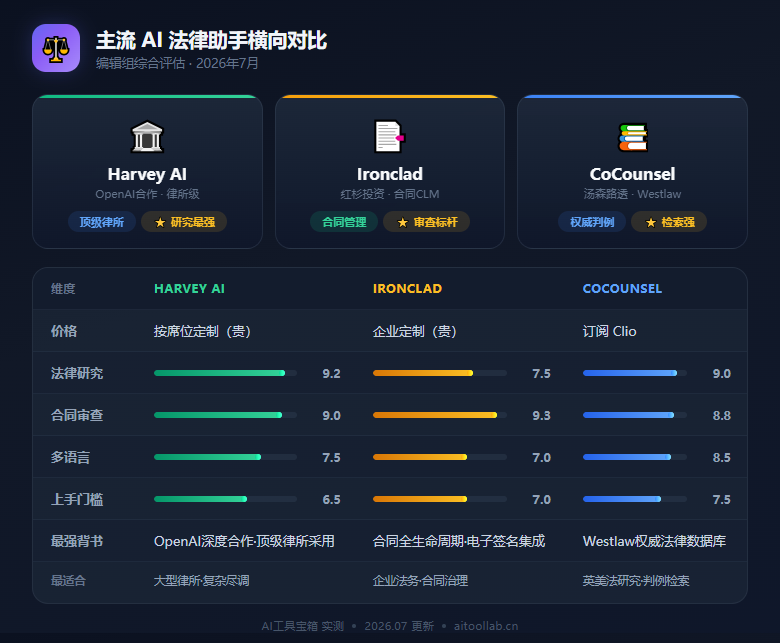Select the 权威判例 tag
780x643 pixels.
pos(592,222)
